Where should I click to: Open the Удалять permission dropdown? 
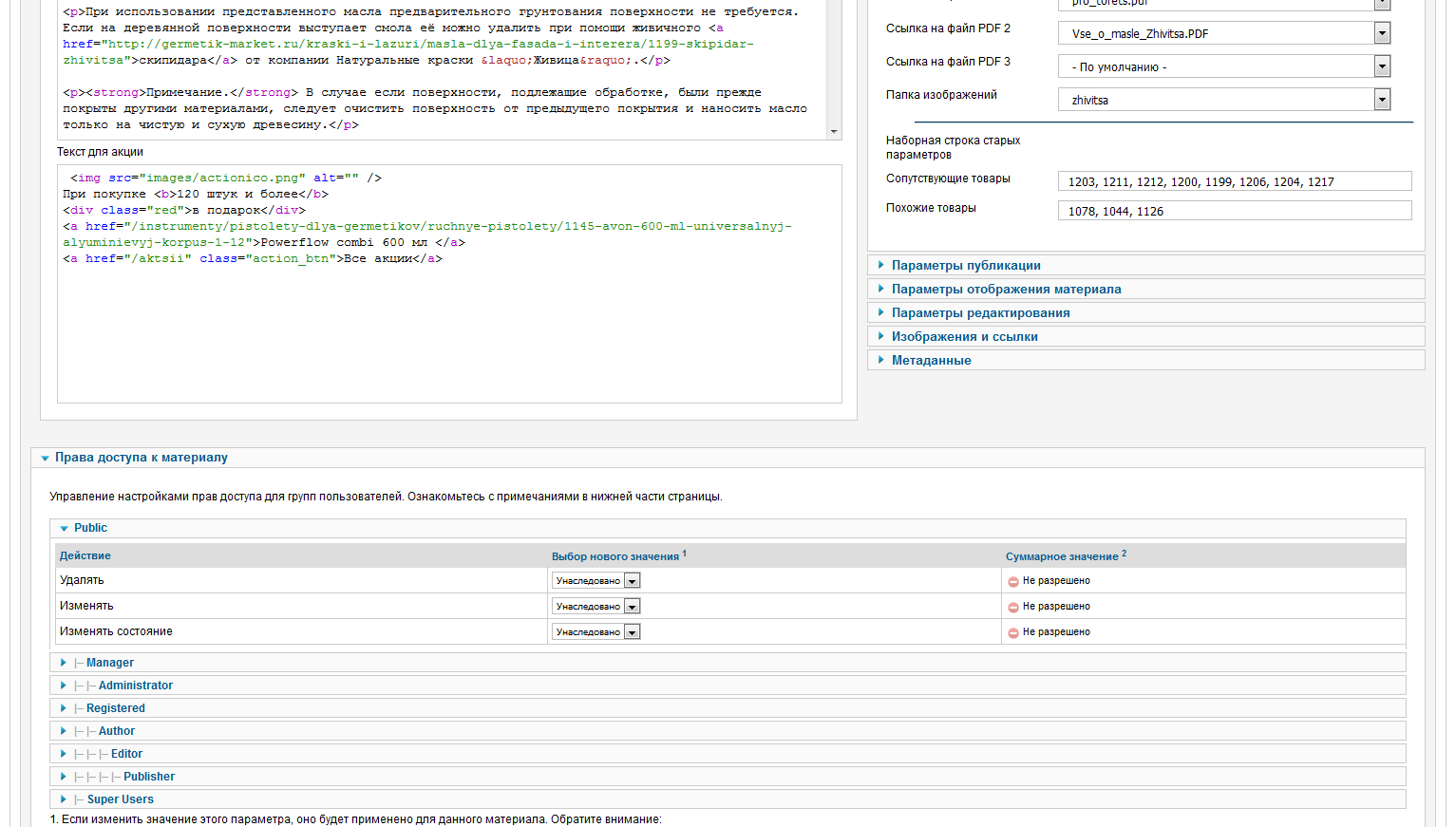point(596,581)
